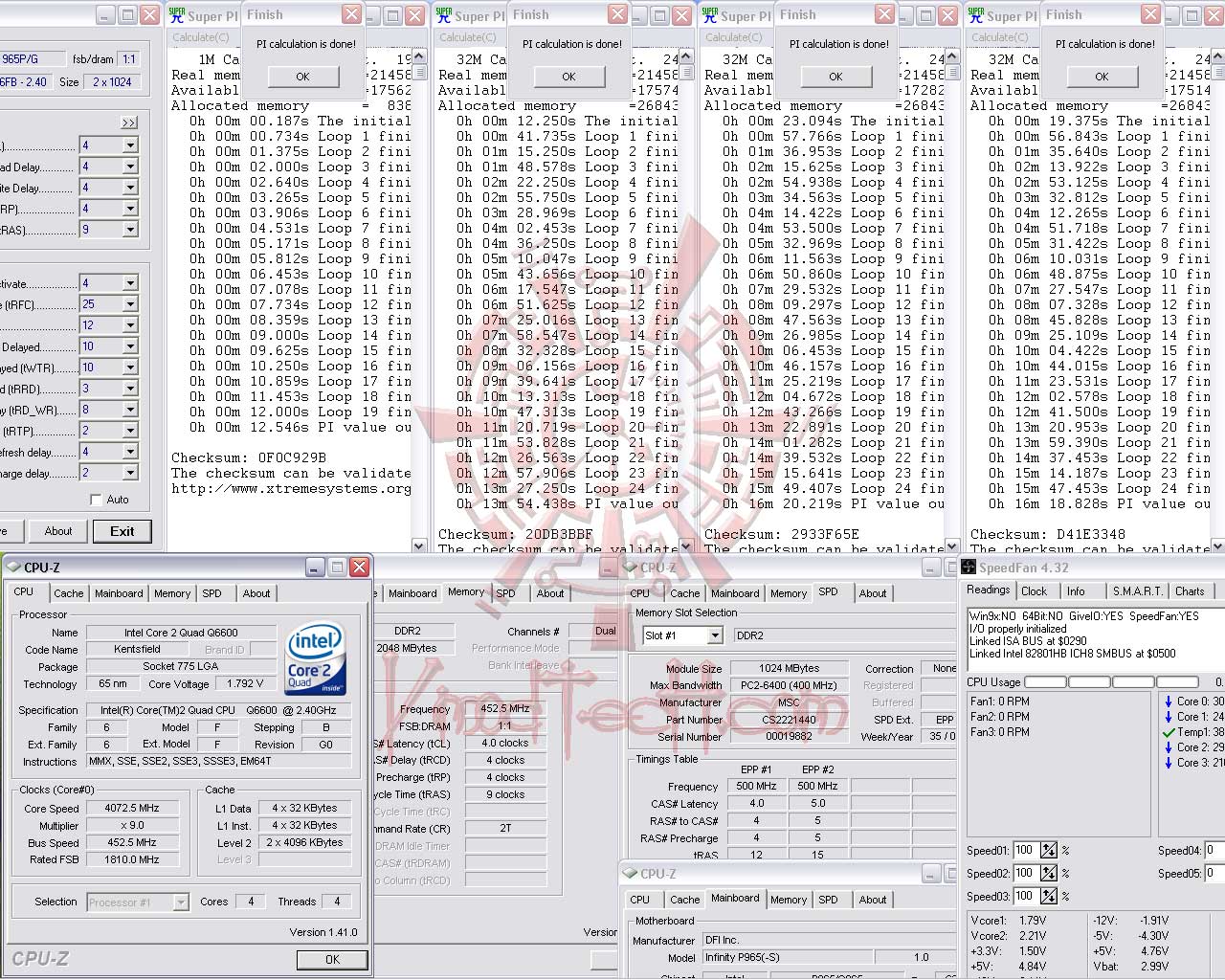Click the down arrow icon beside Core 3
The width and height of the screenshot is (1225, 980).
[1169, 763]
